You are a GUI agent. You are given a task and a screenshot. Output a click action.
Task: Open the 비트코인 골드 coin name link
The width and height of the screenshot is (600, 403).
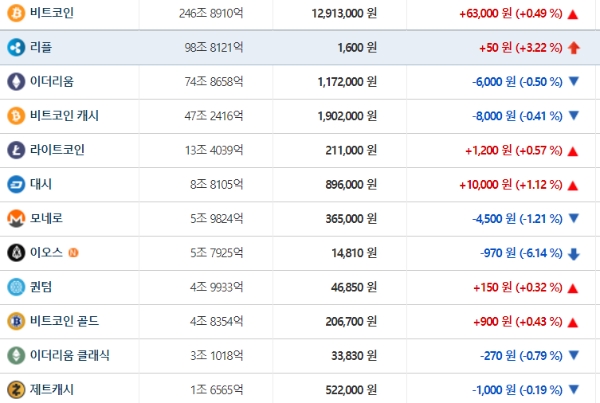tap(64, 321)
